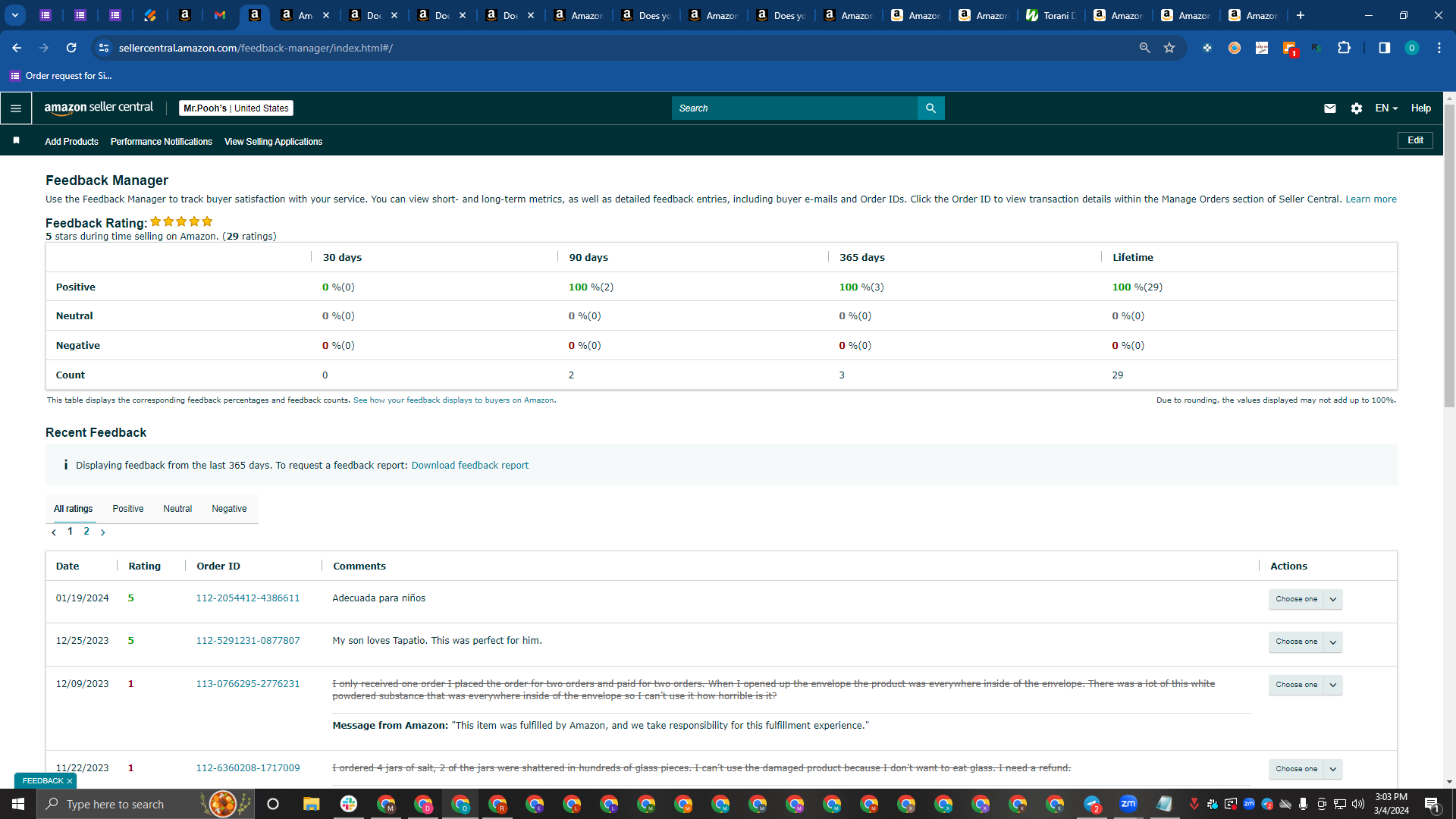Screen dimensions: 1456x819
Task: Open the Seller Central hamburger menu
Action: coord(16,108)
